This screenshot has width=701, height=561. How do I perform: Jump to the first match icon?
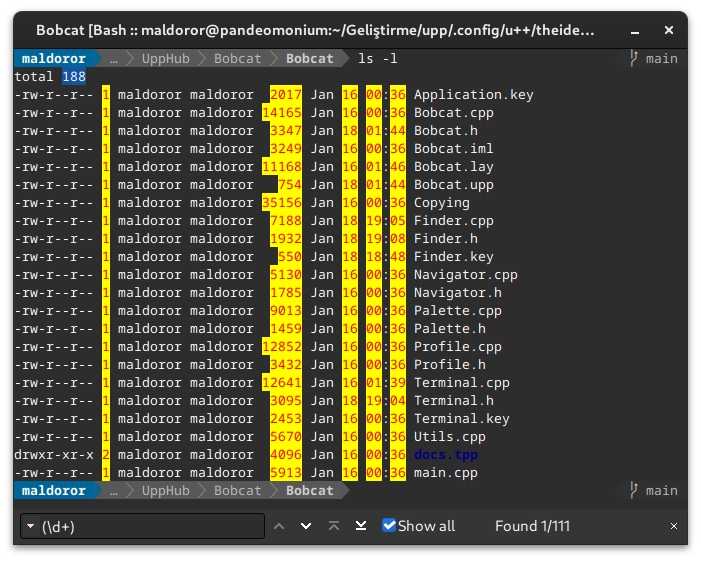point(334,526)
